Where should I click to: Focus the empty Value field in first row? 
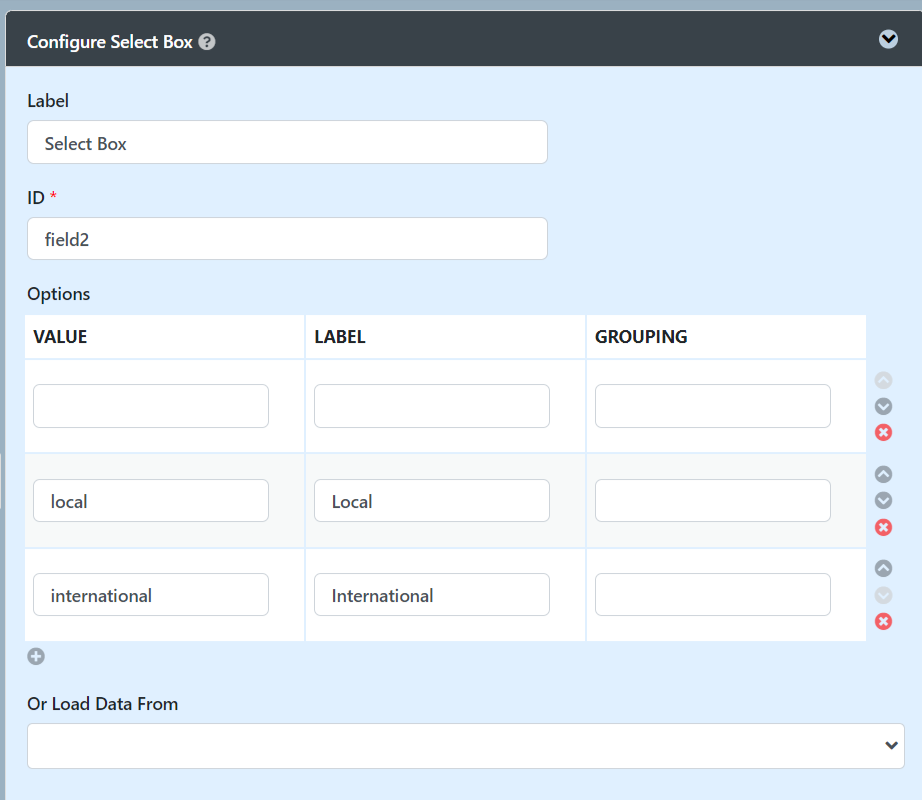[151, 406]
